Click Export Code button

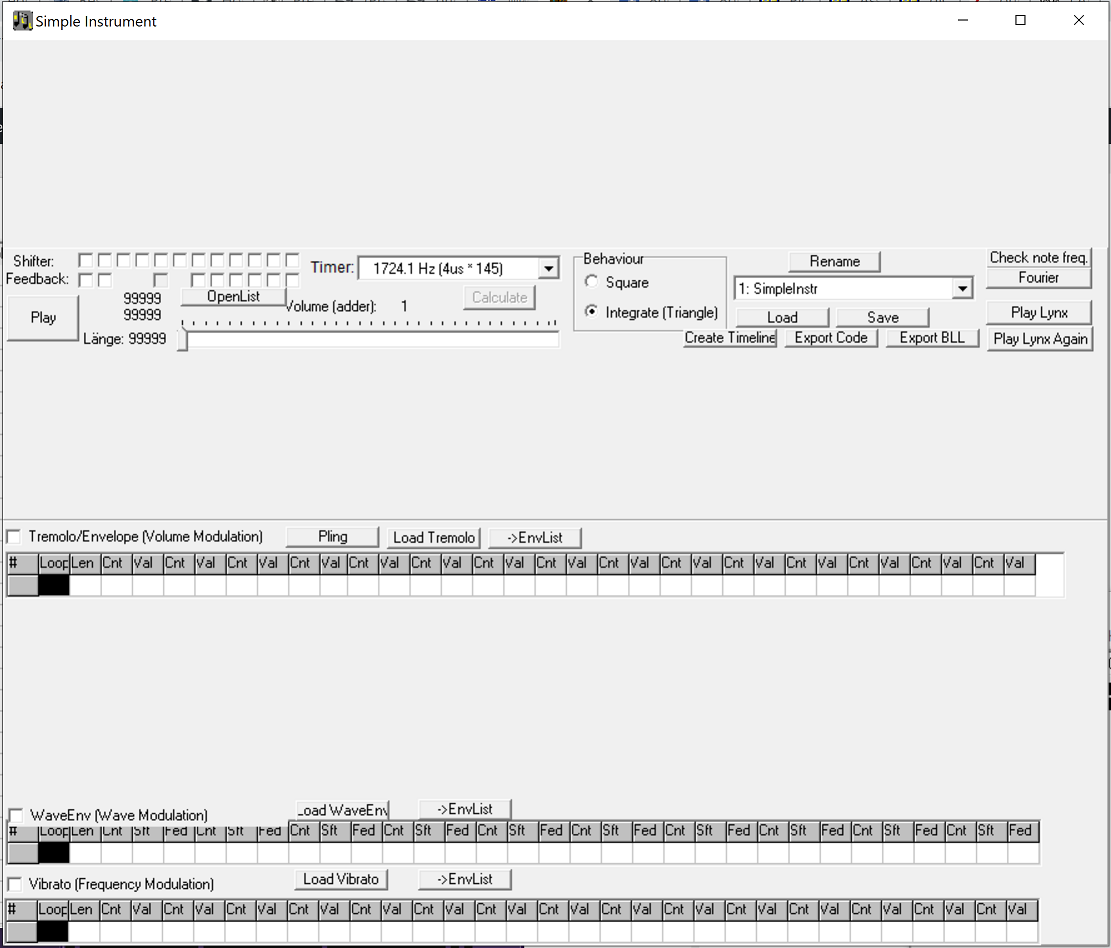click(831, 338)
